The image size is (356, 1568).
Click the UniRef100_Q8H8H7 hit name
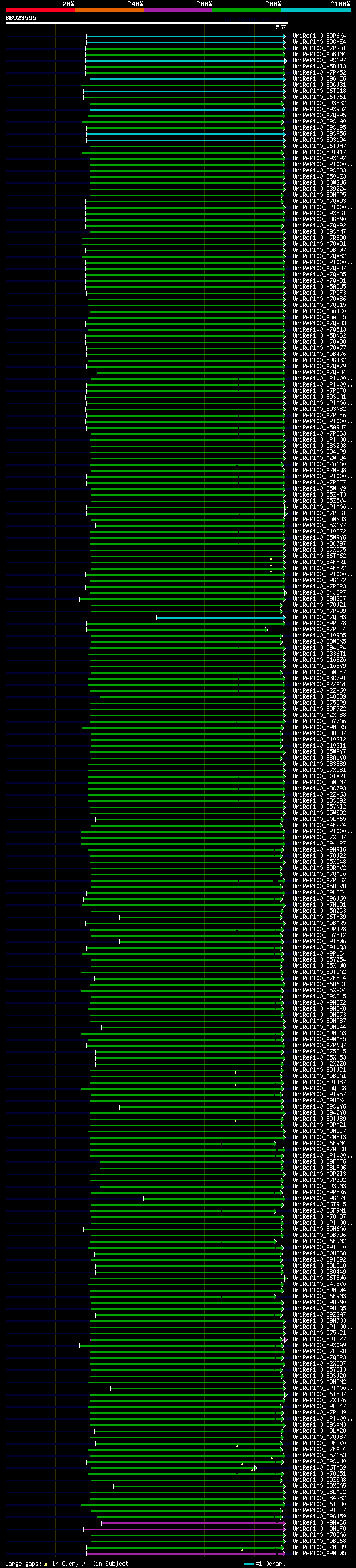coord(319,734)
